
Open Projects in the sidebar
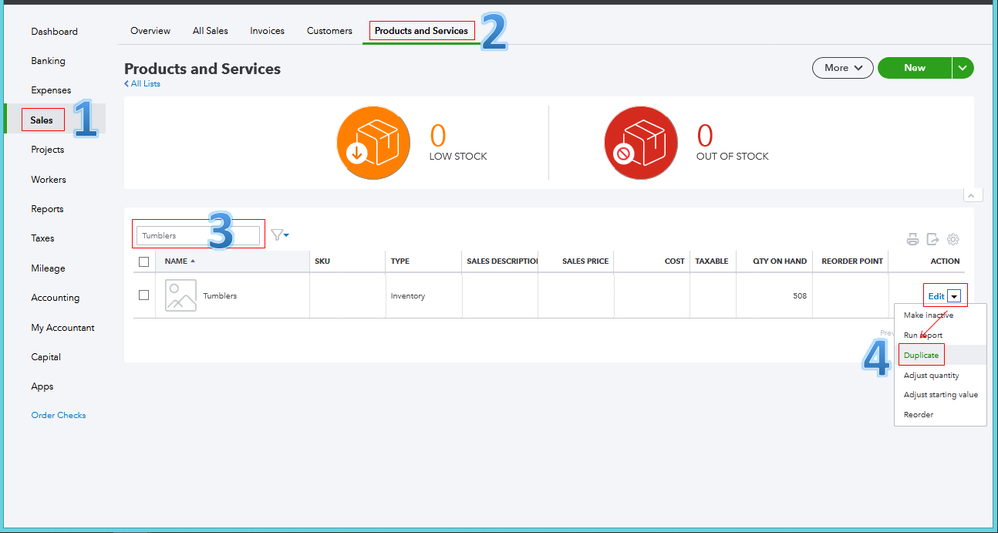[47, 150]
